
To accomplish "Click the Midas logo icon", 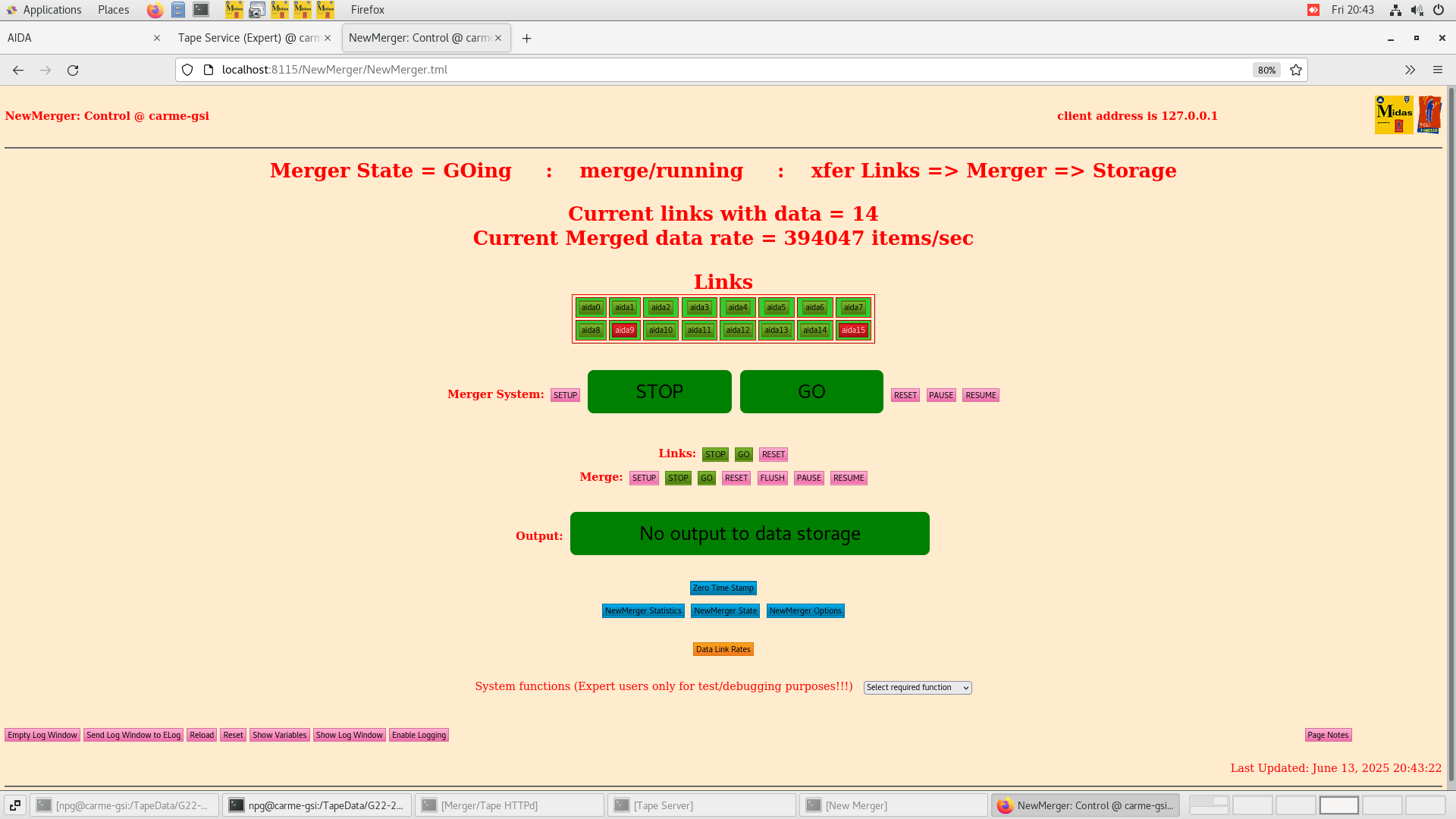I will tap(1393, 115).
